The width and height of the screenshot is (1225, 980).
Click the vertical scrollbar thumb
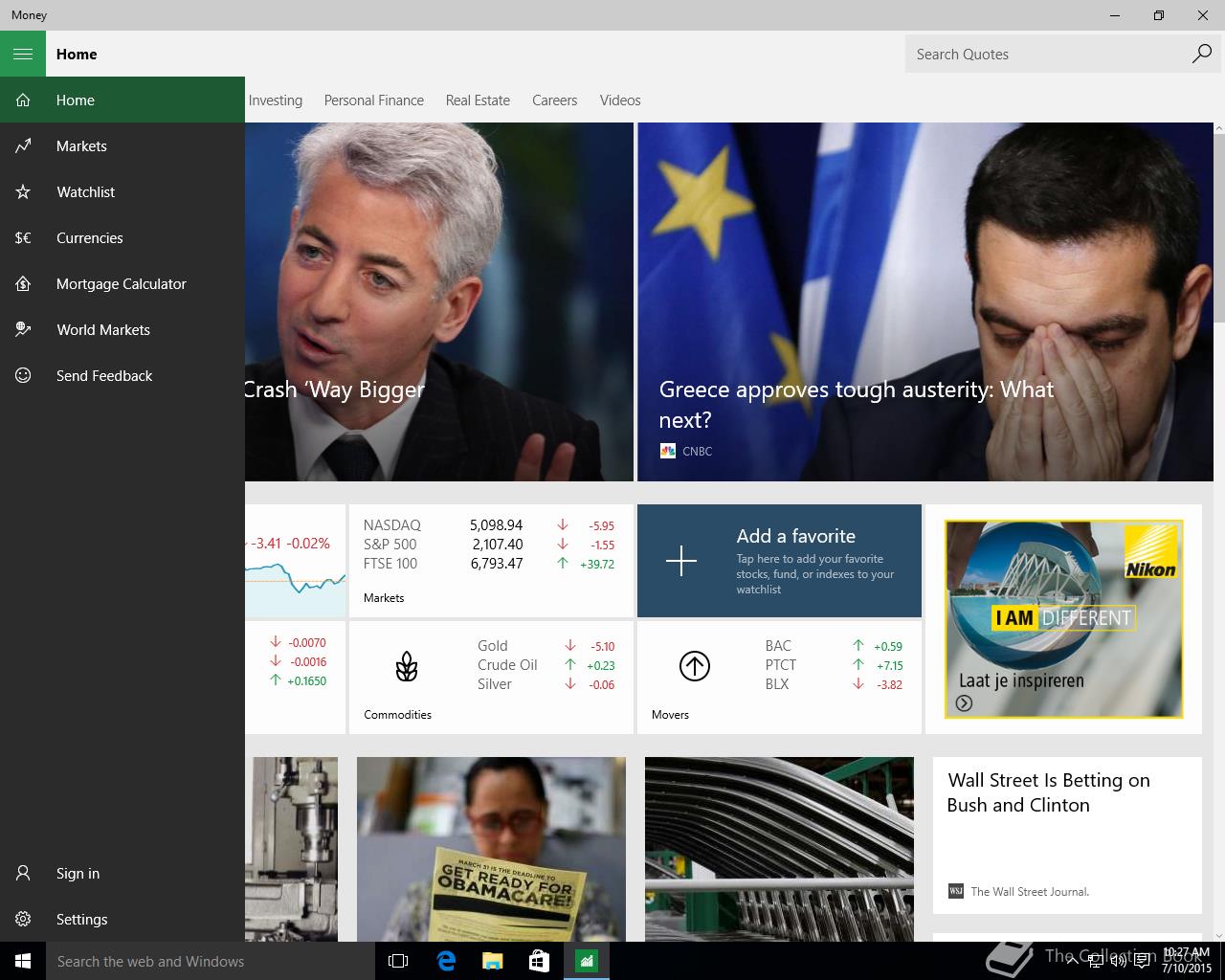tap(1218, 228)
